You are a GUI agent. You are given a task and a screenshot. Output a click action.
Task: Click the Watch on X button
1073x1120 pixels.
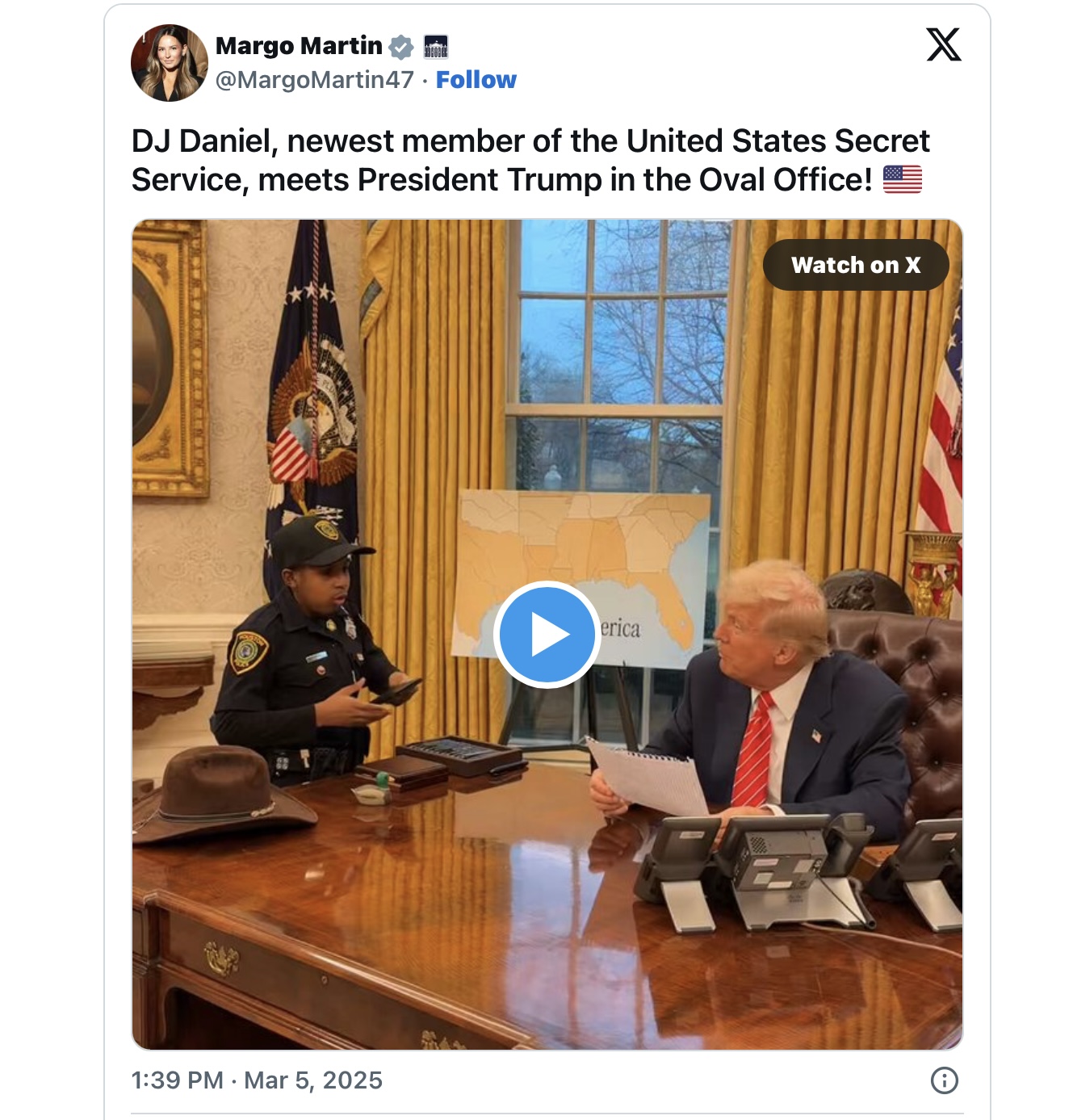click(x=856, y=265)
